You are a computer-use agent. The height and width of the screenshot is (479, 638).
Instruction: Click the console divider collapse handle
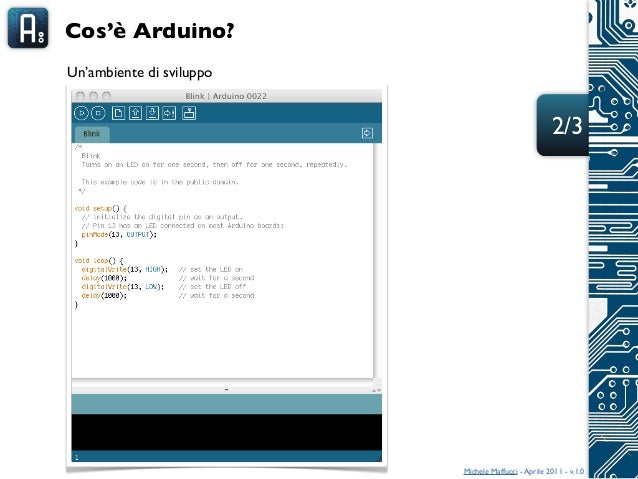click(227, 390)
